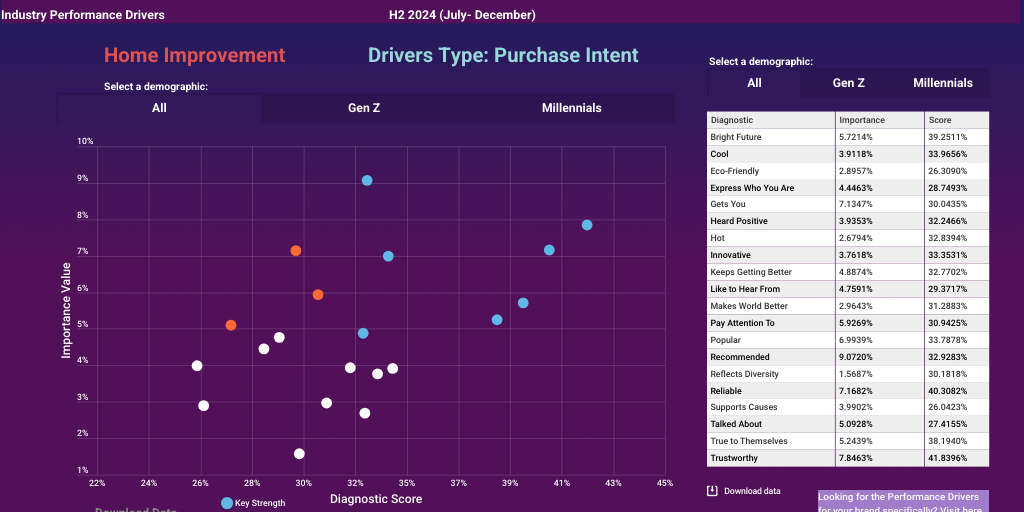
Task: Select the Millennials tab above the chart
Action: tap(571, 108)
